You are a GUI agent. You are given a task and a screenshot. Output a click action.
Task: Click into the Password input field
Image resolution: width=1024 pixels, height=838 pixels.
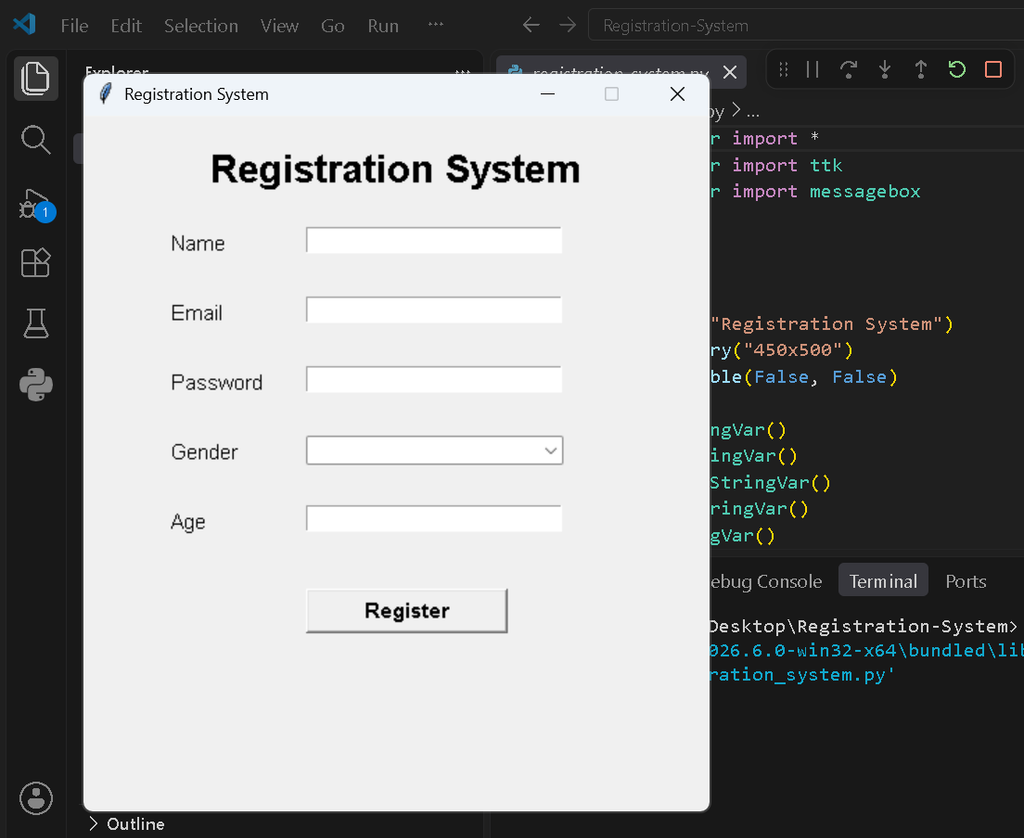click(x=434, y=379)
